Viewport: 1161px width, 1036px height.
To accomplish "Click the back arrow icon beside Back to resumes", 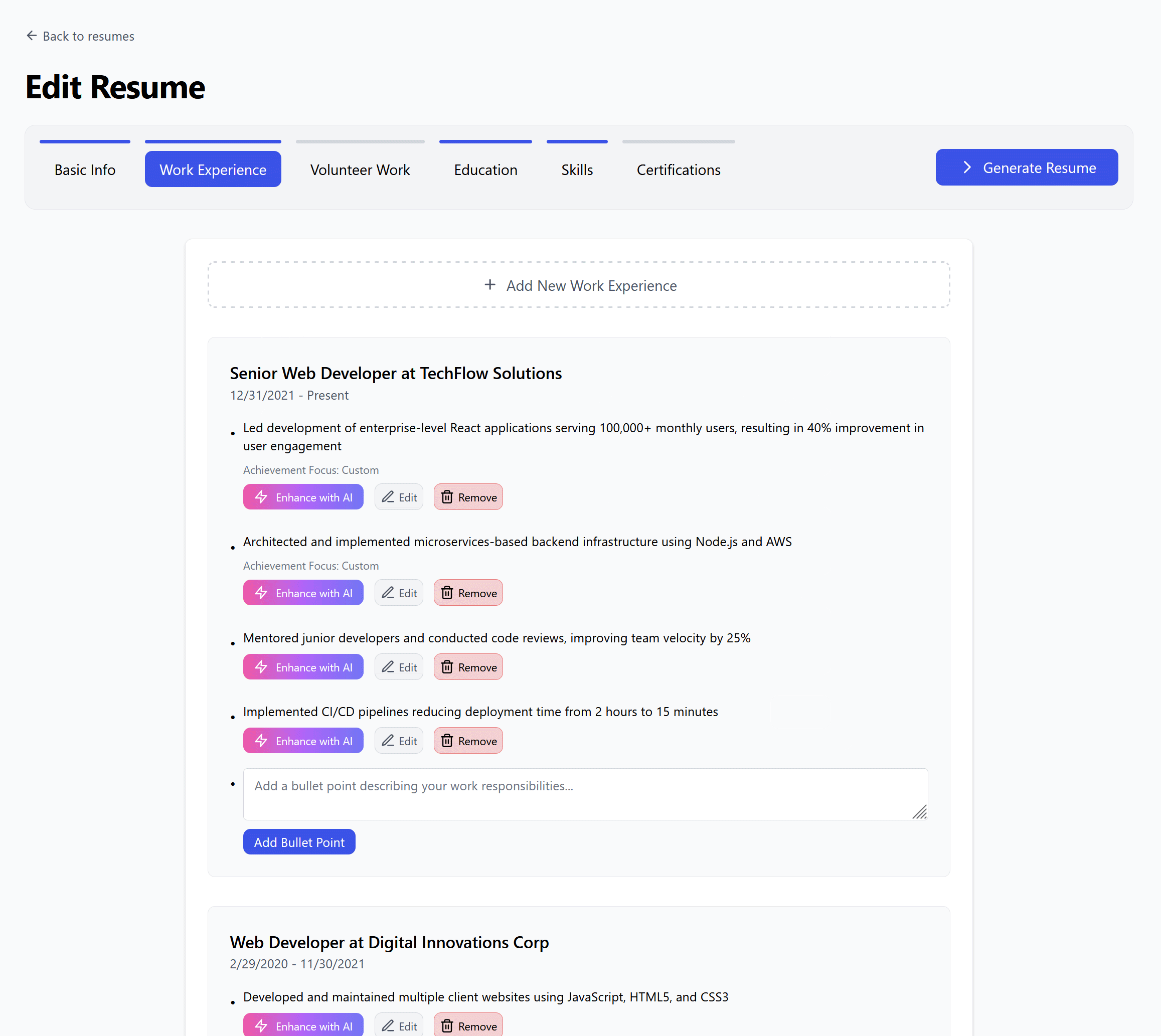I will pos(31,36).
